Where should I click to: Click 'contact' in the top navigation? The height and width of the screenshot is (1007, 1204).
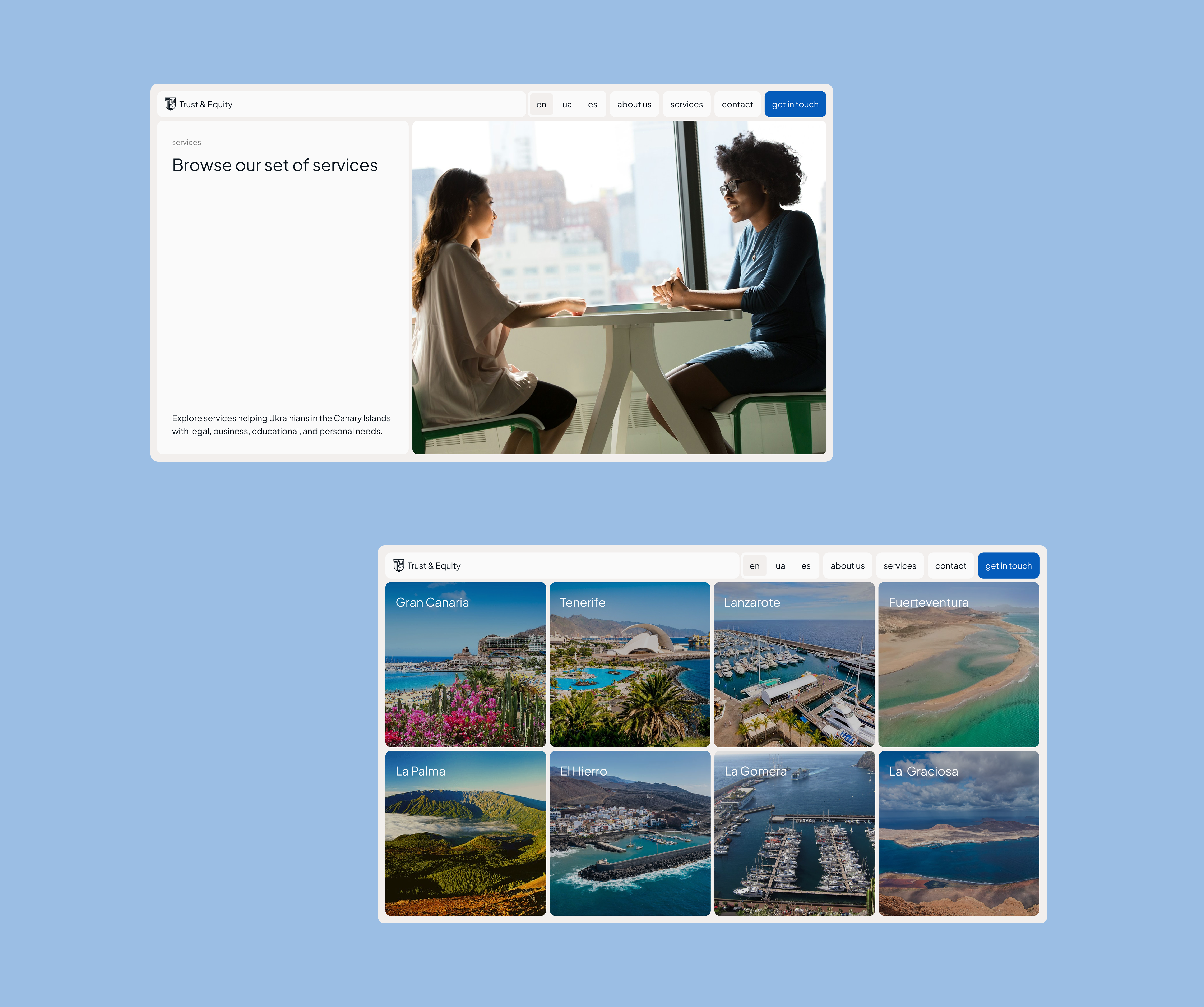tap(737, 104)
